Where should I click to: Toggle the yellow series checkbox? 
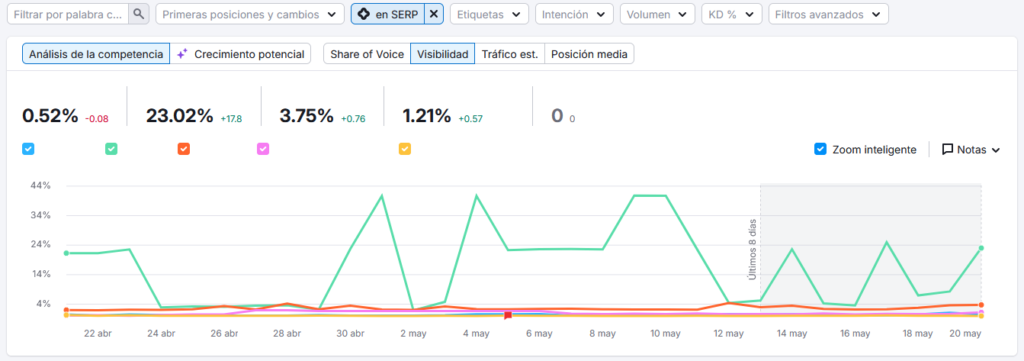(x=405, y=149)
